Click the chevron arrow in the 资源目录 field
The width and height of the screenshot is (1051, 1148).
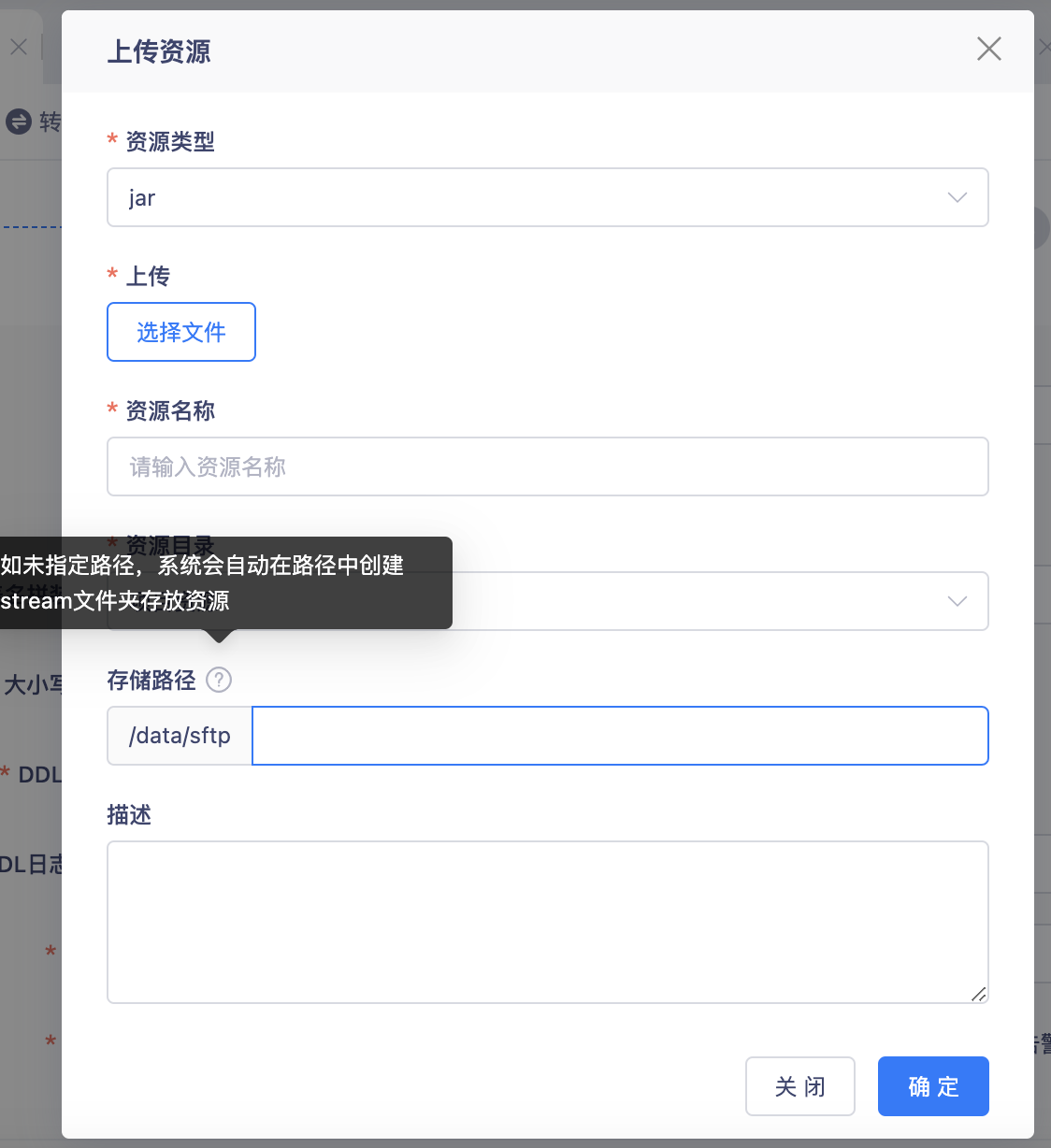pos(957,601)
